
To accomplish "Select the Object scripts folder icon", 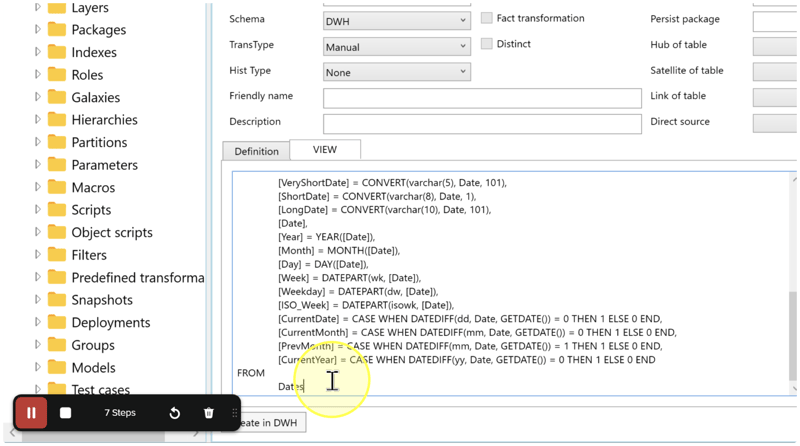I will 57,232.
